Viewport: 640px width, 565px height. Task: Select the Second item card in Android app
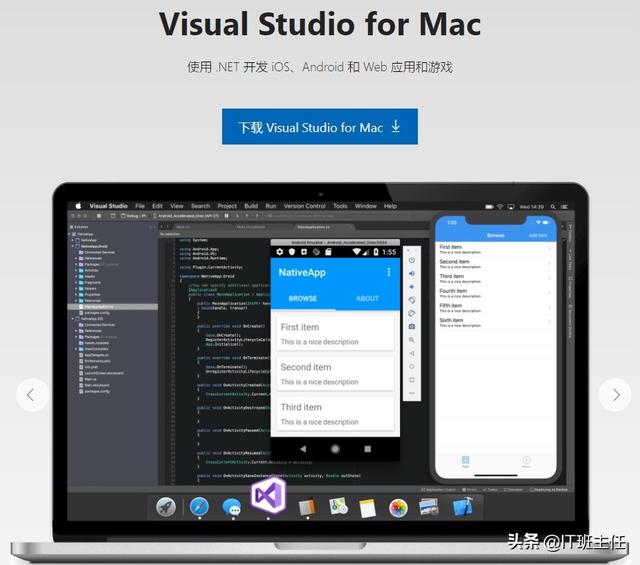coord(336,374)
